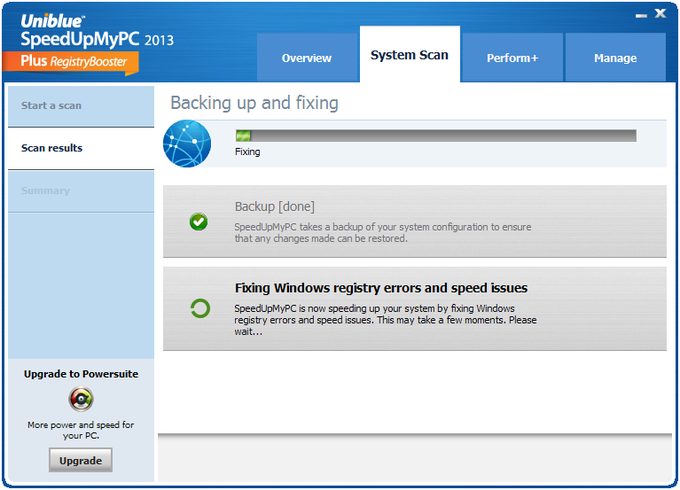Go to the Manage tab
Viewport: 680px width, 490px height.
(x=615, y=58)
